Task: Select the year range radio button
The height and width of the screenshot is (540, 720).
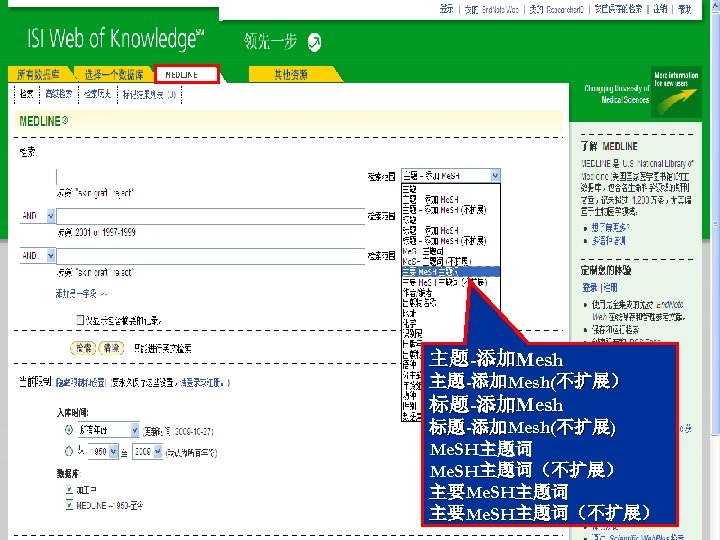Action: (69, 451)
